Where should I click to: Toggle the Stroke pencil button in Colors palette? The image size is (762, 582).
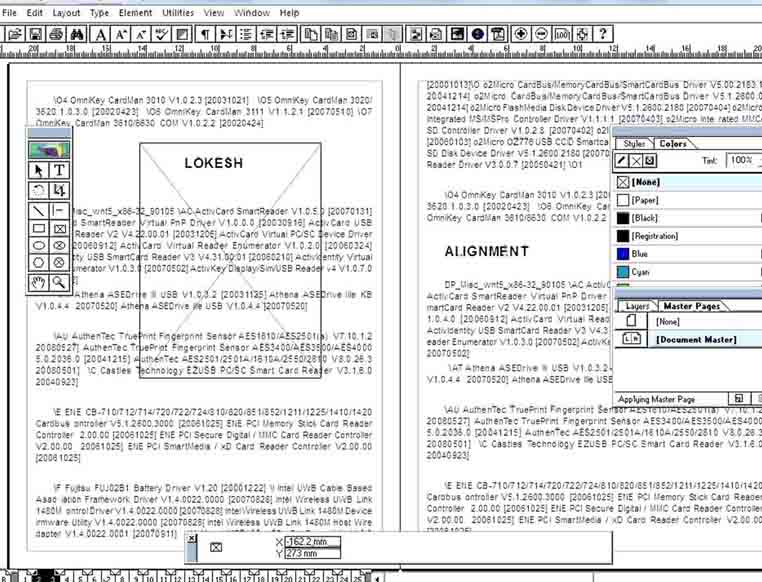click(x=622, y=160)
